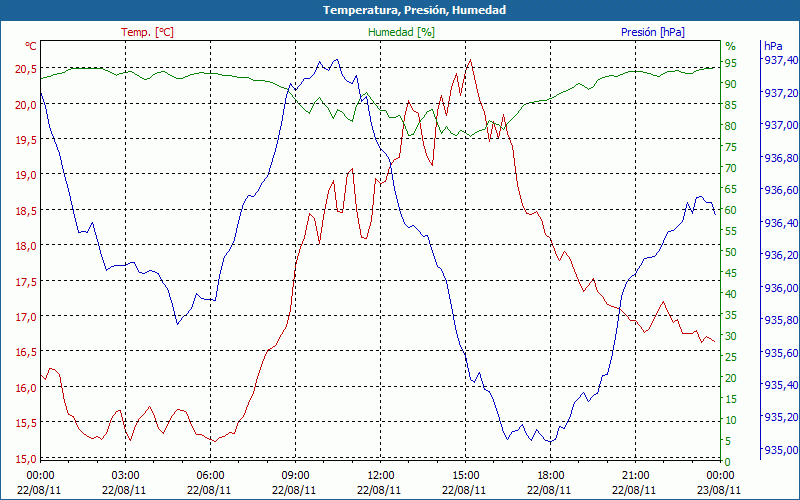
Task: Click the 90 tick on the humidity axis
Action: 731,84
